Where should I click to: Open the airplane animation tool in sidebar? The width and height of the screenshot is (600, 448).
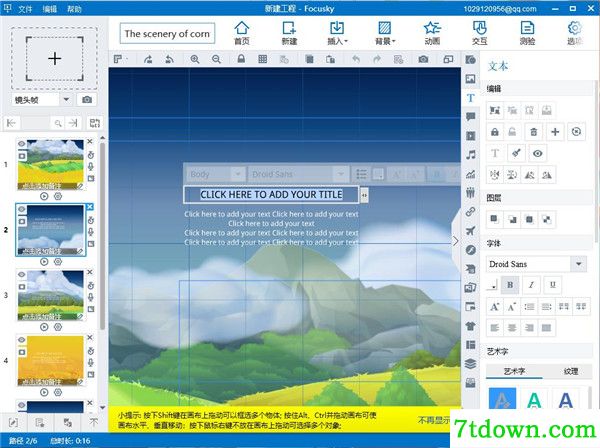coord(471,231)
